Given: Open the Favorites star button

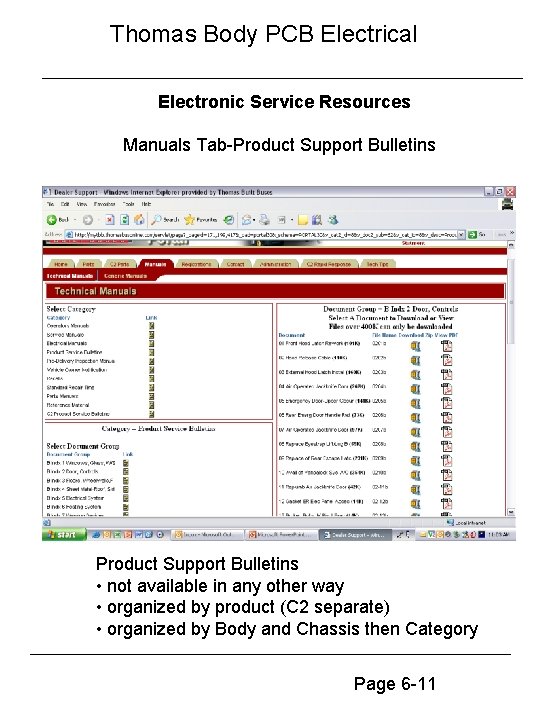Looking at the screenshot, I should (200, 220).
